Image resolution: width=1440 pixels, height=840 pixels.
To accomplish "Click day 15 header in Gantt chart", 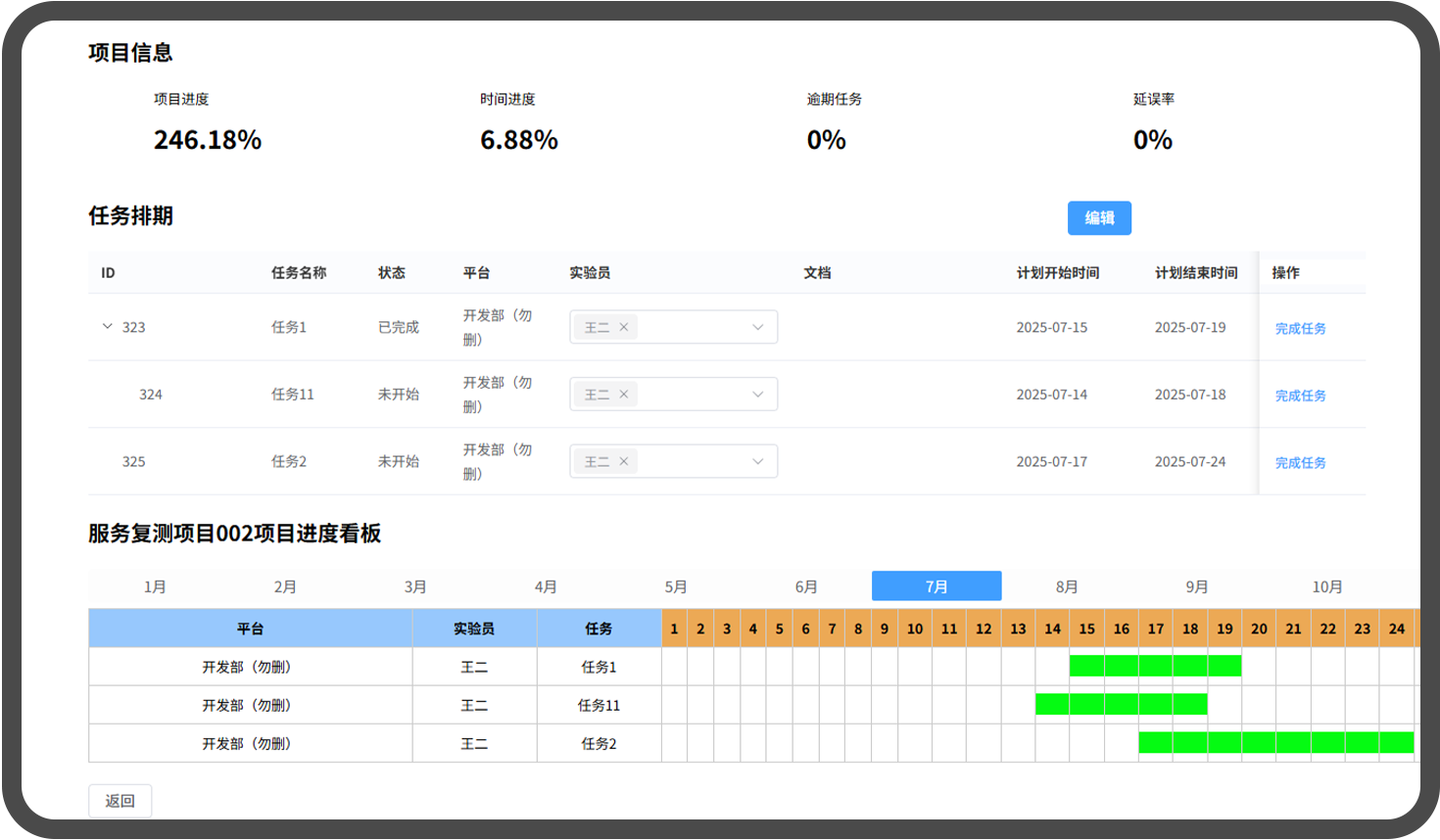I will (x=1086, y=629).
